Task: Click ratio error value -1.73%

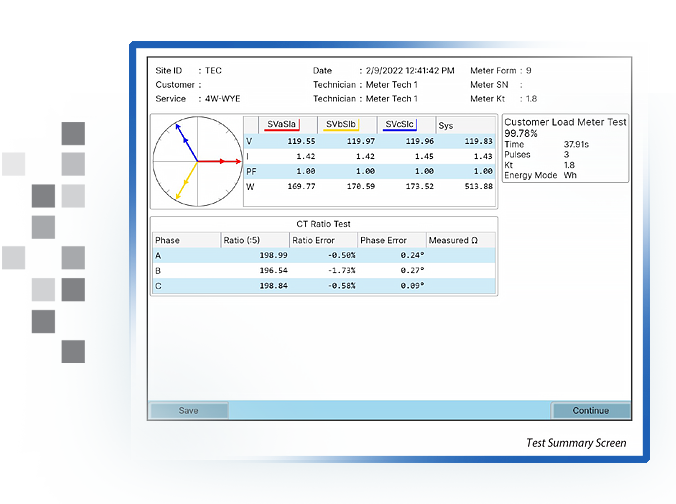Action: (341, 270)
